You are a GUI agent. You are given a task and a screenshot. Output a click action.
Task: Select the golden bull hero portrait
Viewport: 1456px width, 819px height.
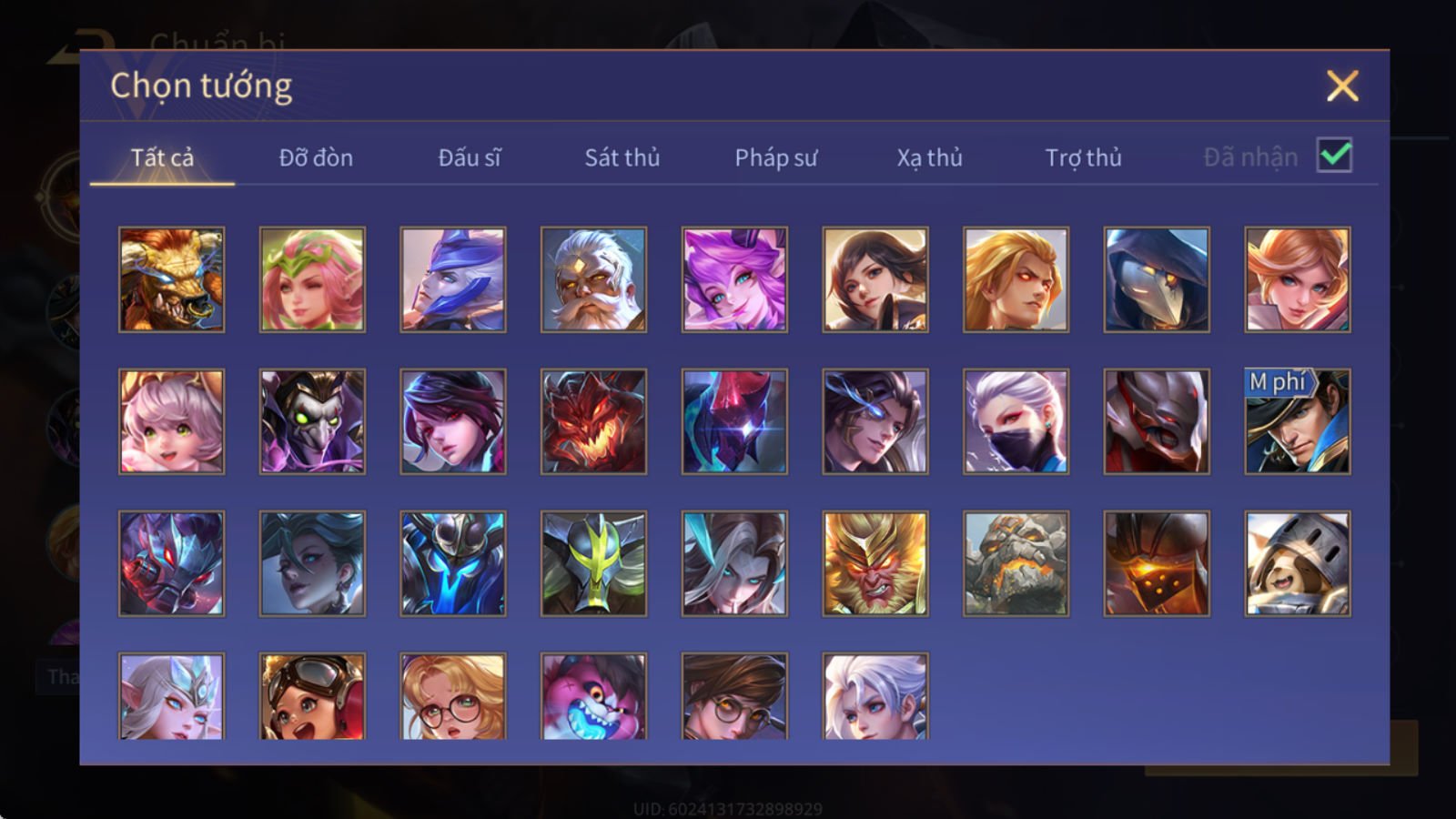pos(171,279)
